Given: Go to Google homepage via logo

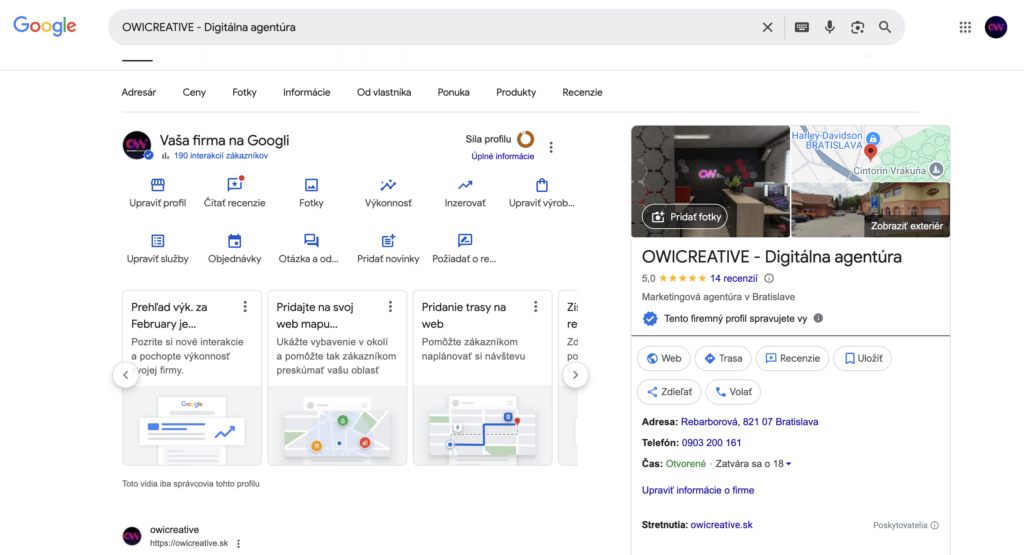Looking at the screenshot, I should point(45,26).
